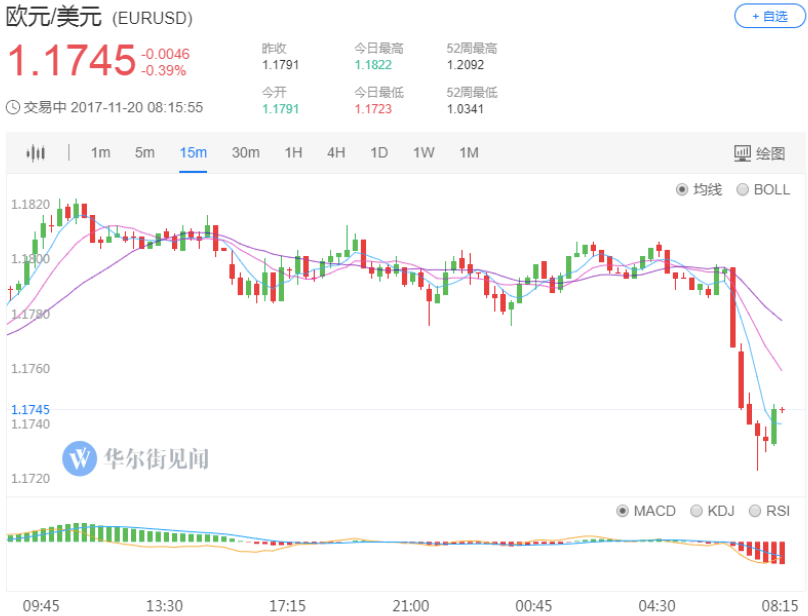Switch to the 30m timeframe tab
This screenshot has width=808, height=616.
pos(246,153)
